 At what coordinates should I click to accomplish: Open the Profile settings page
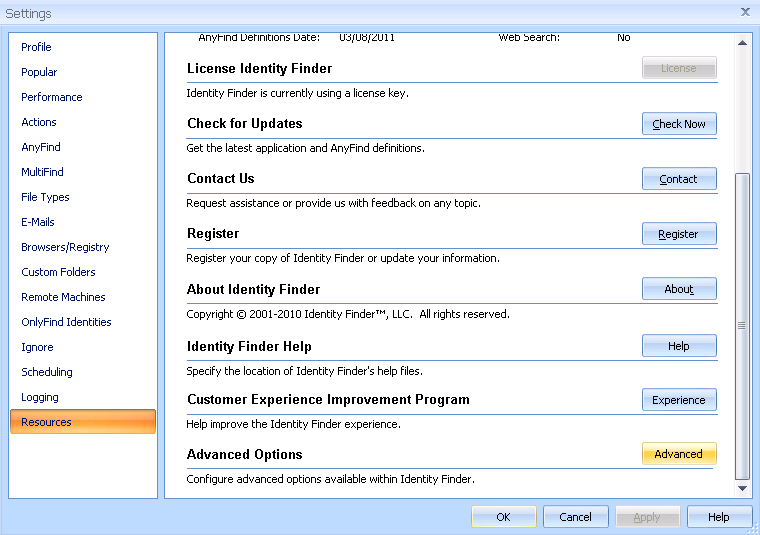point(36,47)
